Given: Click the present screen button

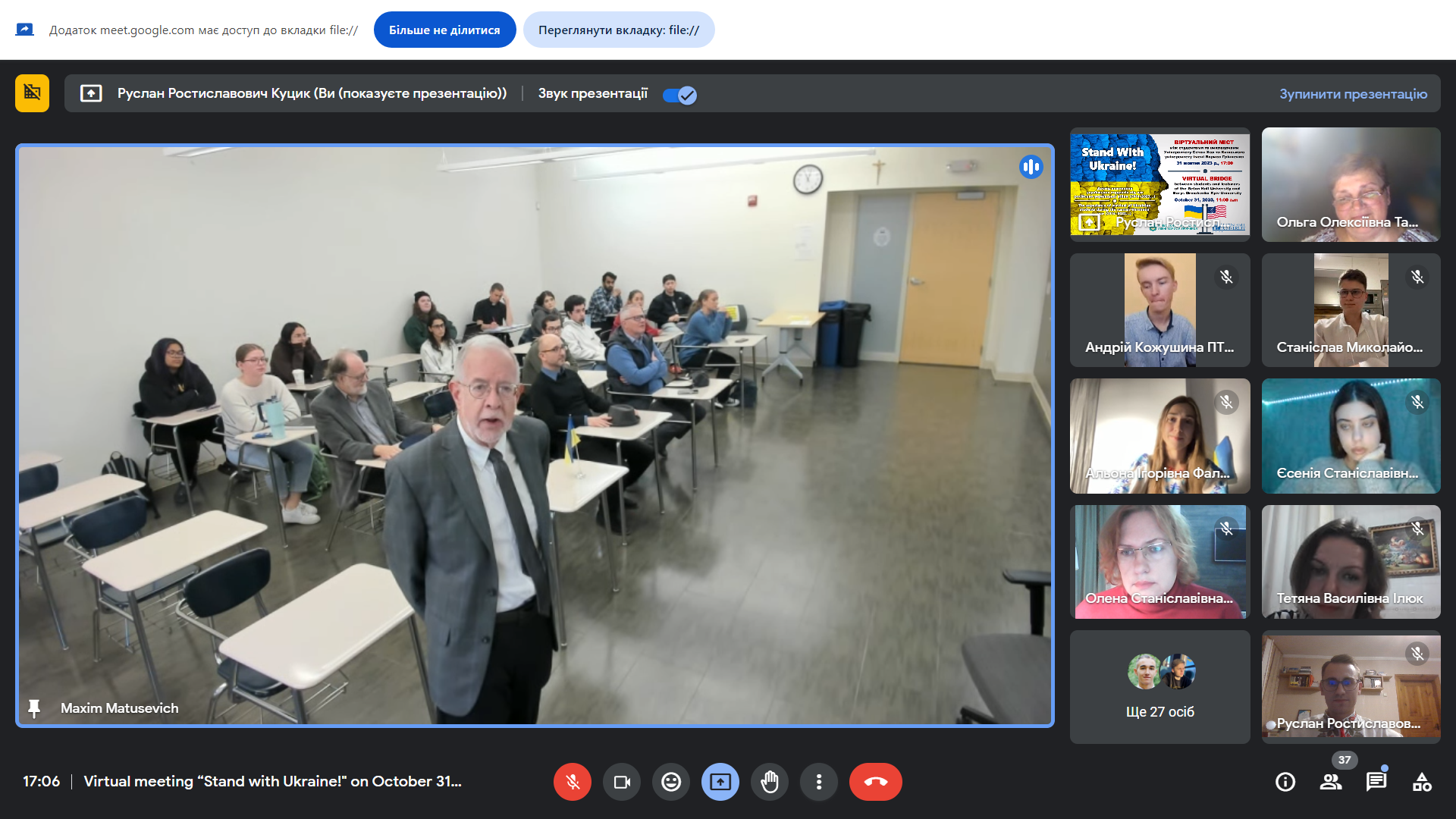Looking at the screenshot, I should coord(720,782).
